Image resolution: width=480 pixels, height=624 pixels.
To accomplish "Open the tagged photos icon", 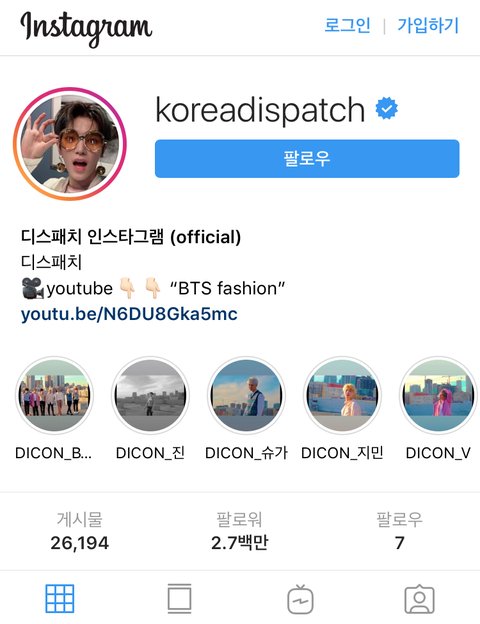I will pyautogui.click(x=420, y=599).
